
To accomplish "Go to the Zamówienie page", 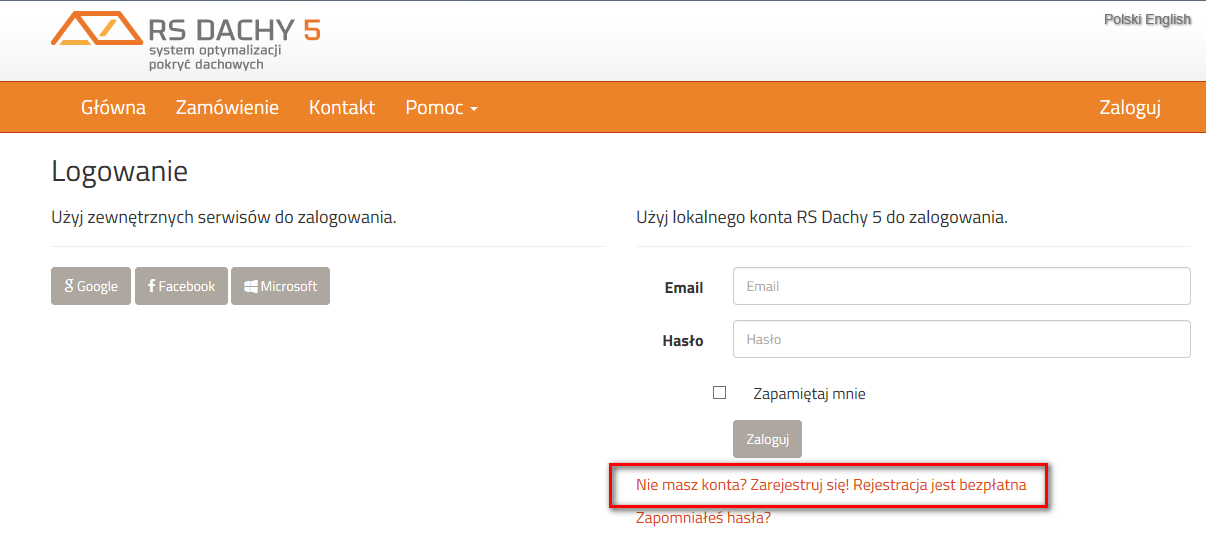I will pos(227,107).
